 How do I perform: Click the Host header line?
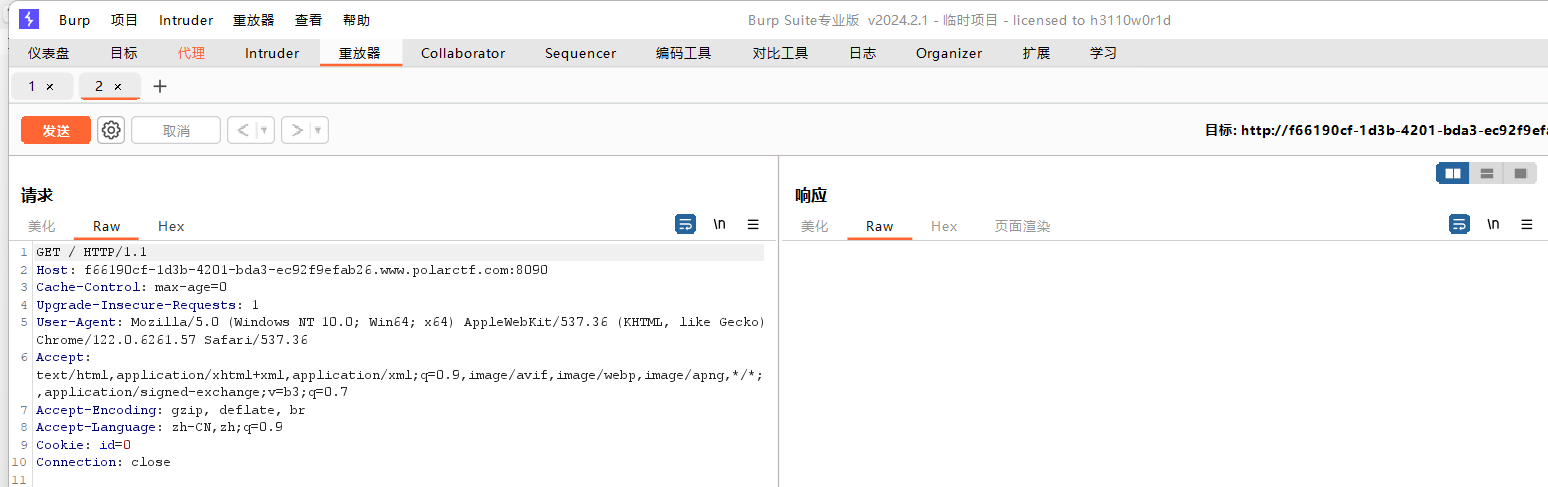[292, 270]
